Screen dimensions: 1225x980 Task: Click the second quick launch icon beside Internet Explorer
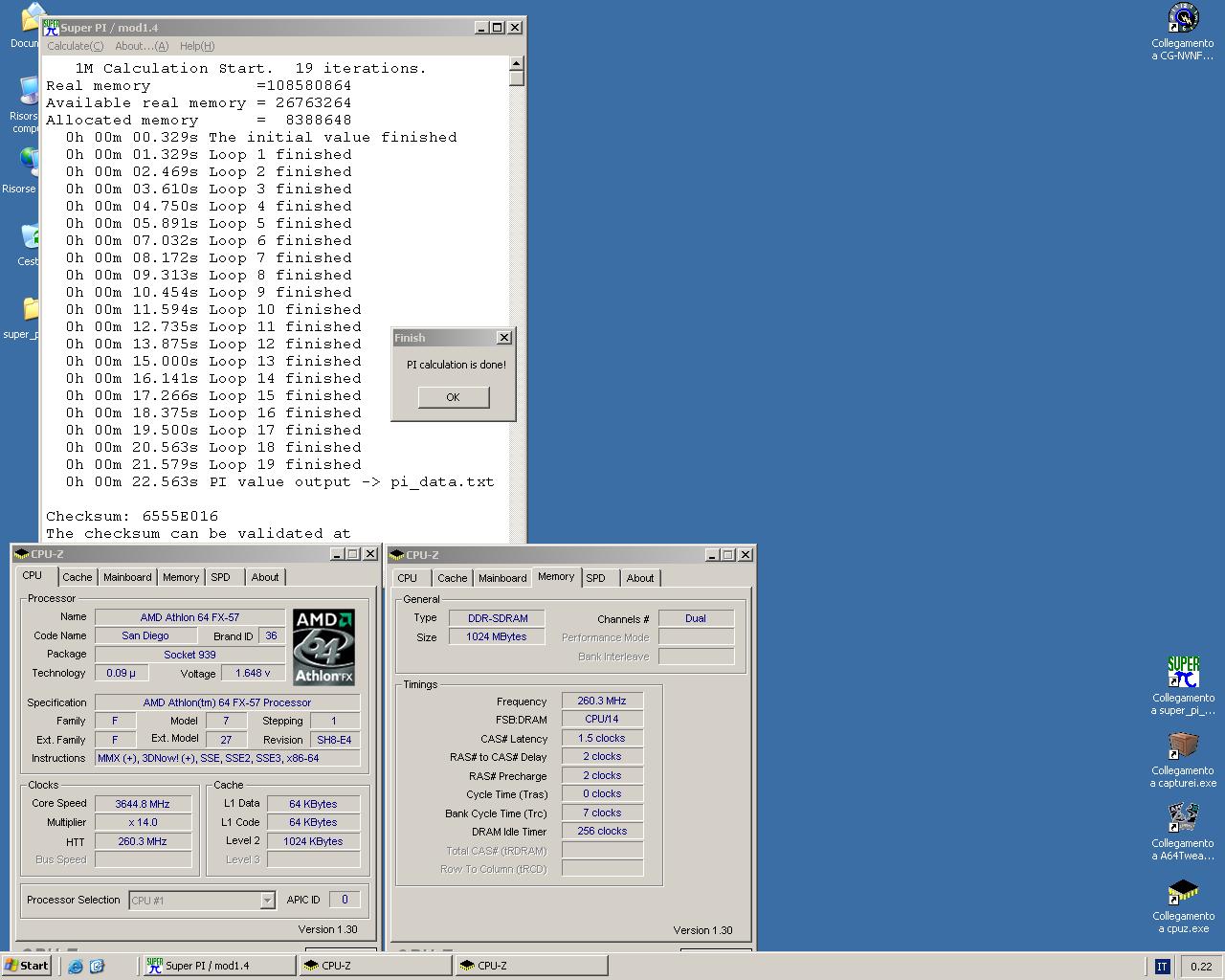tap(97, 966)
